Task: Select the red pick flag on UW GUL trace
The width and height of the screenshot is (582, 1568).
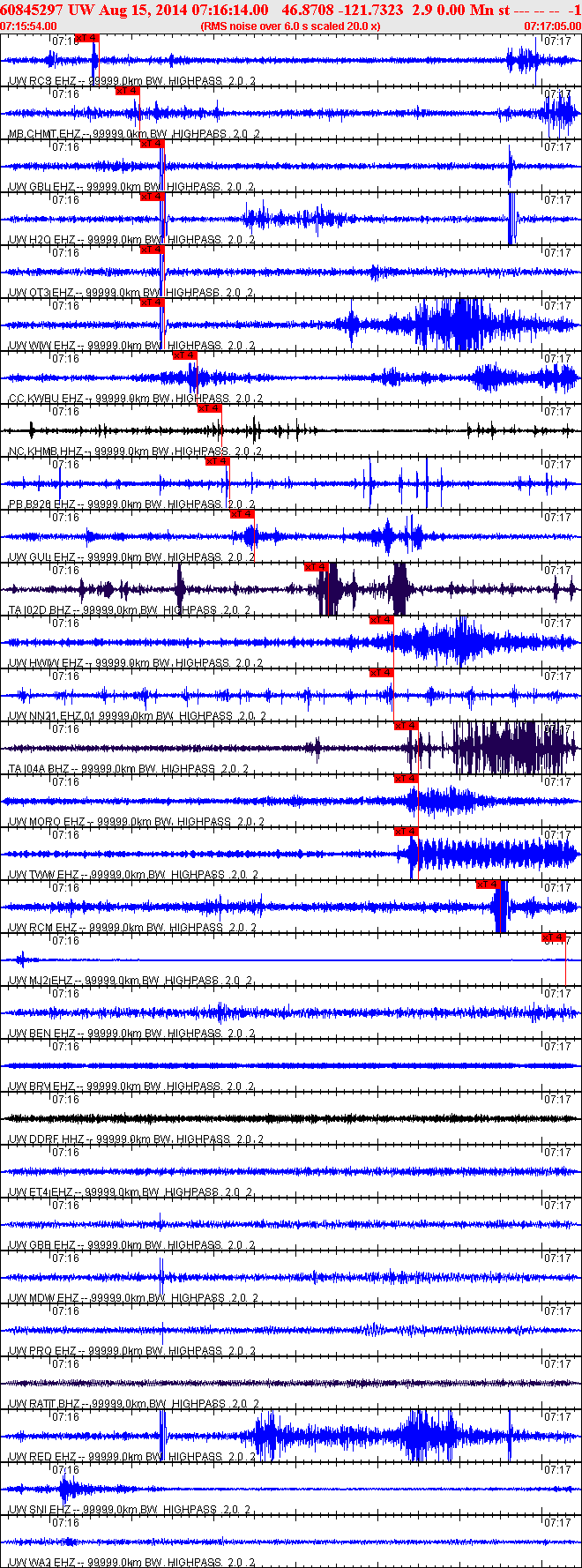Action: point(242,514)
